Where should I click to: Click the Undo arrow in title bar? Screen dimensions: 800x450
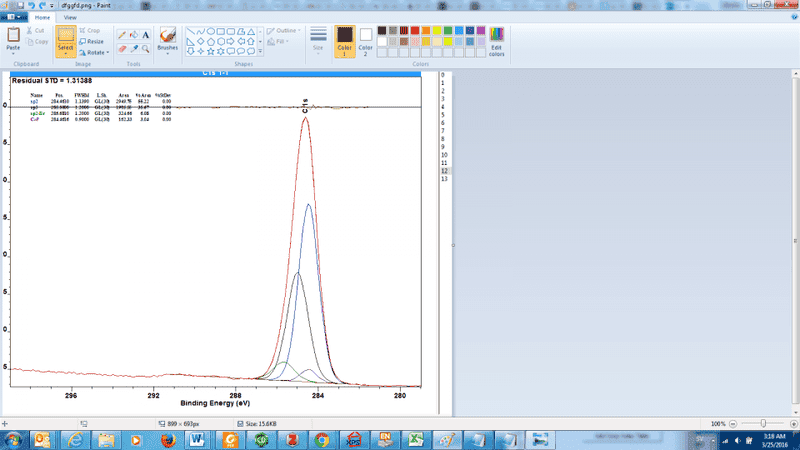[32, 5]
